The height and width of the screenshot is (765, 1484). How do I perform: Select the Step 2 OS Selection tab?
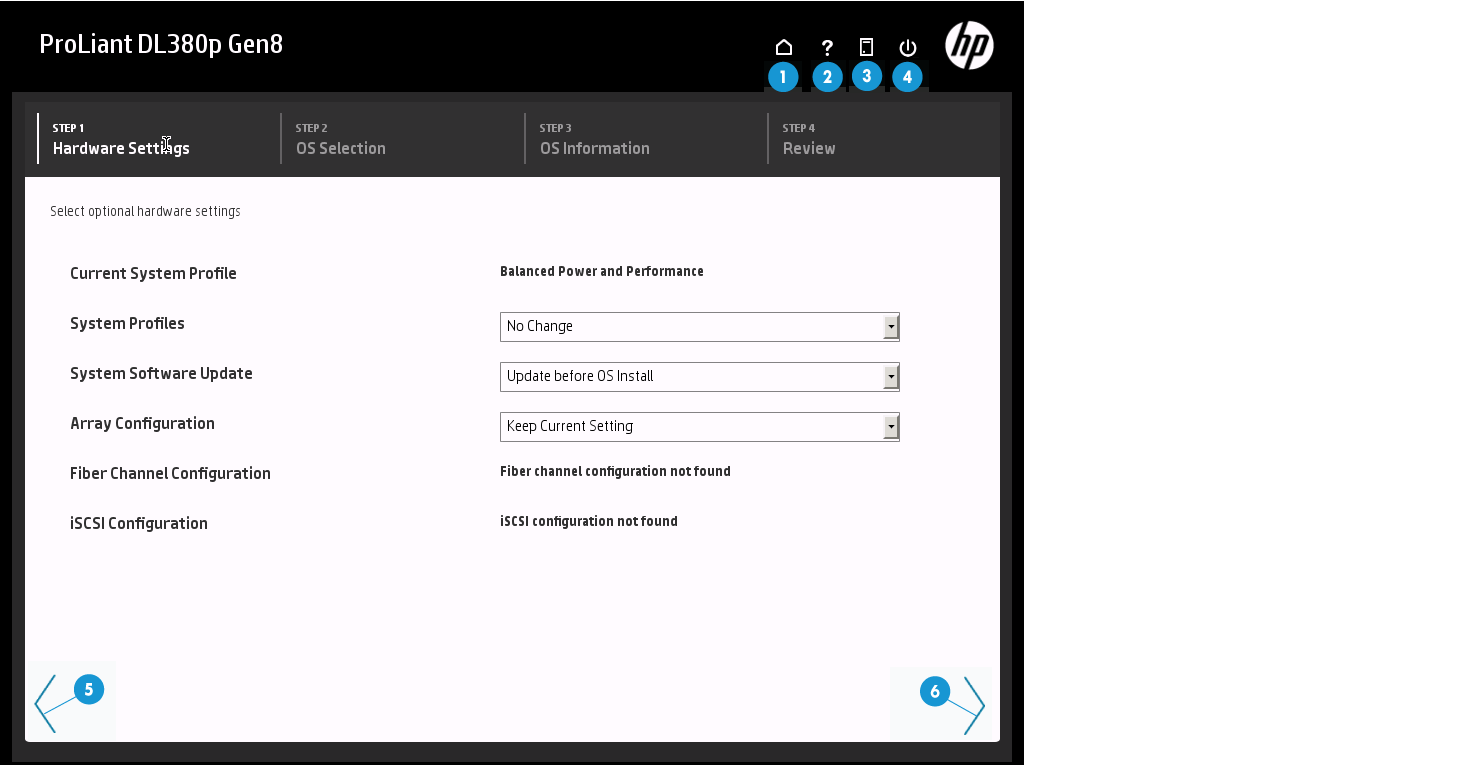pyautogui.click(x=402, y=138)
